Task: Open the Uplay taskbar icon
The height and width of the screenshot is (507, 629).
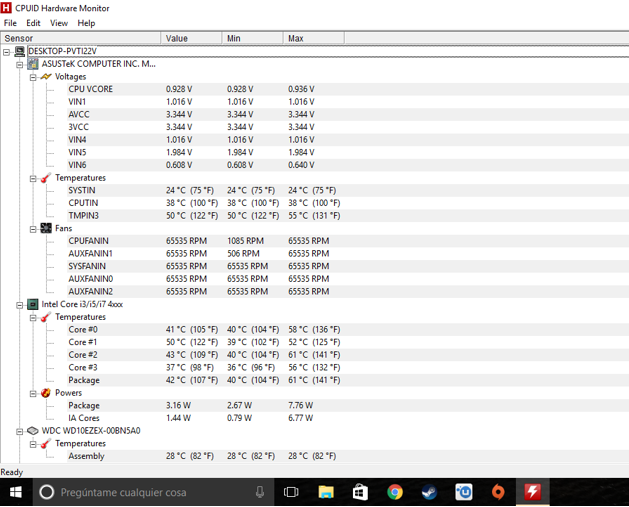Action: pyautogui.click(x=464, y=492)
